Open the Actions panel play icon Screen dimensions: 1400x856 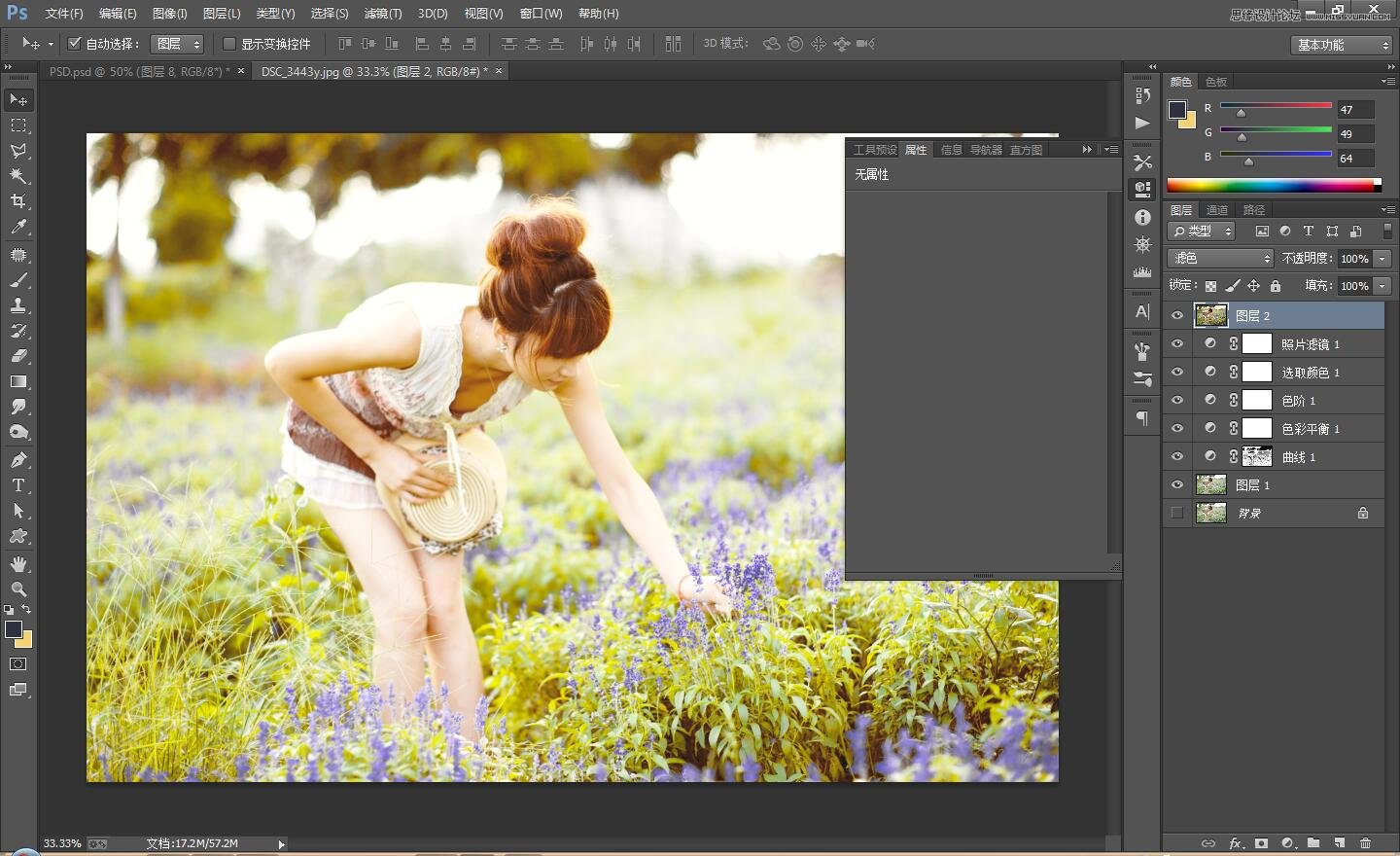coord(1142,124)
